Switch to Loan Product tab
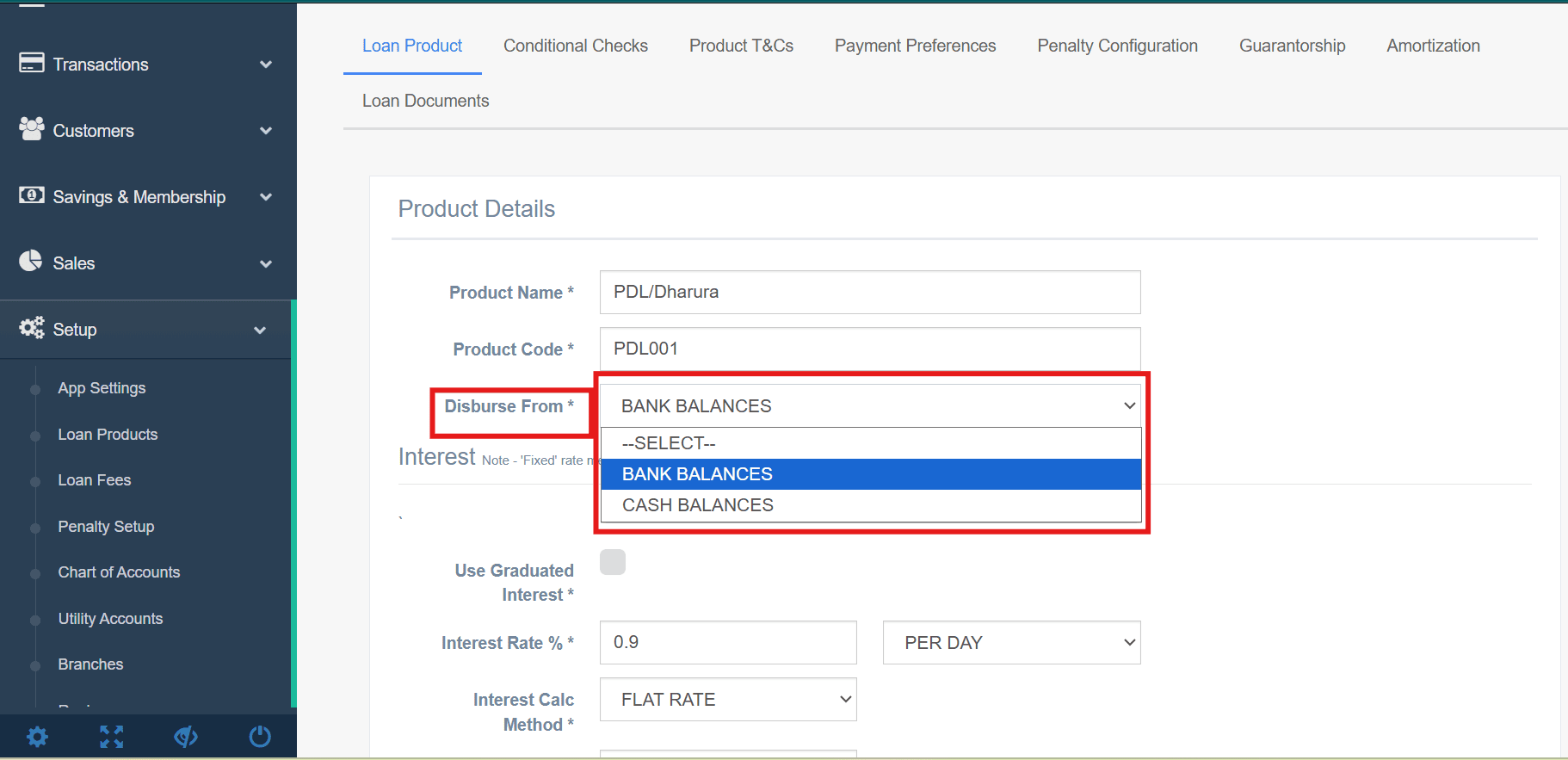The image size is (1568, 760). coord(412,46)
